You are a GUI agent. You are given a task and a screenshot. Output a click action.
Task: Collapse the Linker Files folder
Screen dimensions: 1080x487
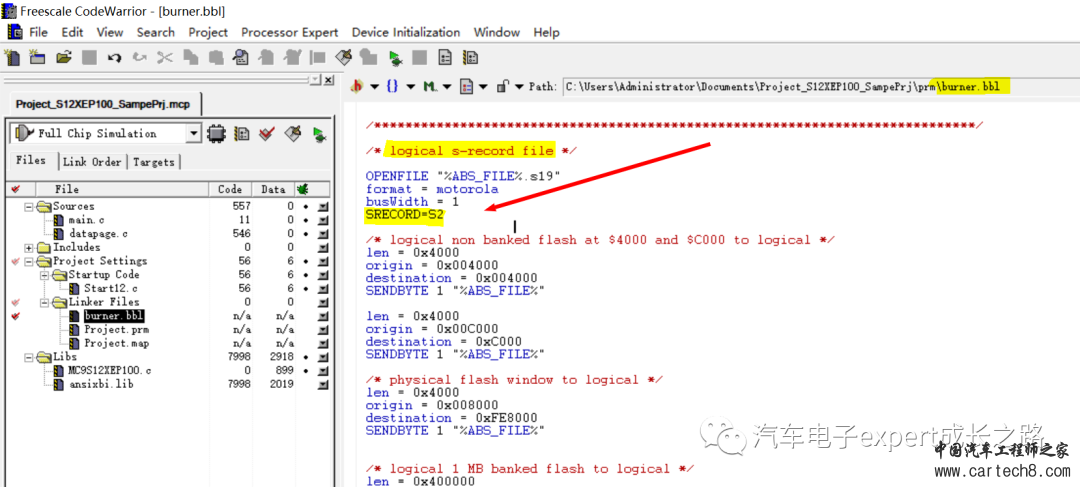click(44, 302)
